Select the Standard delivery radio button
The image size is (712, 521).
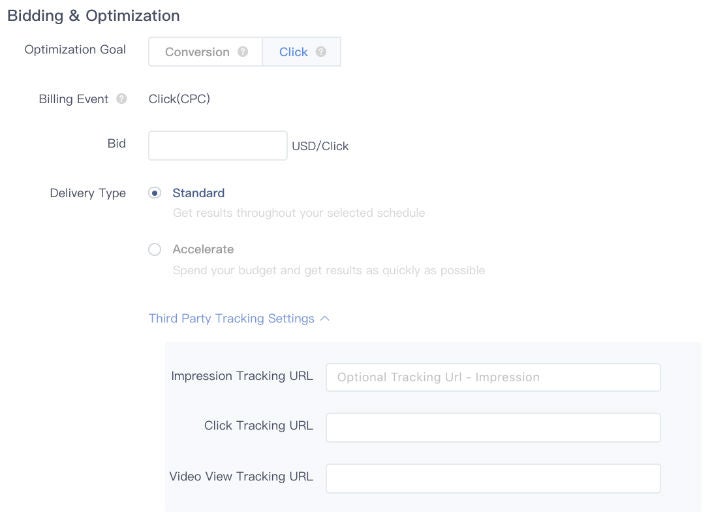pos(155,193)
